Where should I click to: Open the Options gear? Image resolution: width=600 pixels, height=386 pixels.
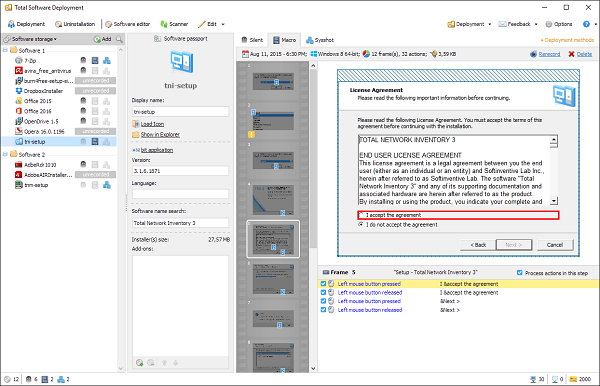pos(559,24)
